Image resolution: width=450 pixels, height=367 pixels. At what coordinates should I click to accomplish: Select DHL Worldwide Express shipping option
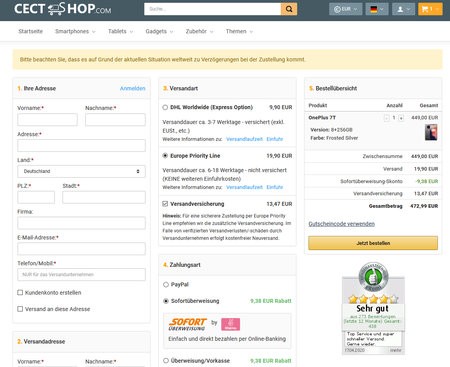click(x=165, y=107)
